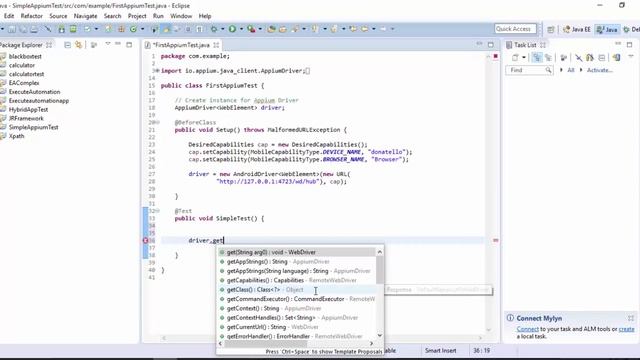
Task: Collapse all in Package Explorer
Action: tap(67, 45)
